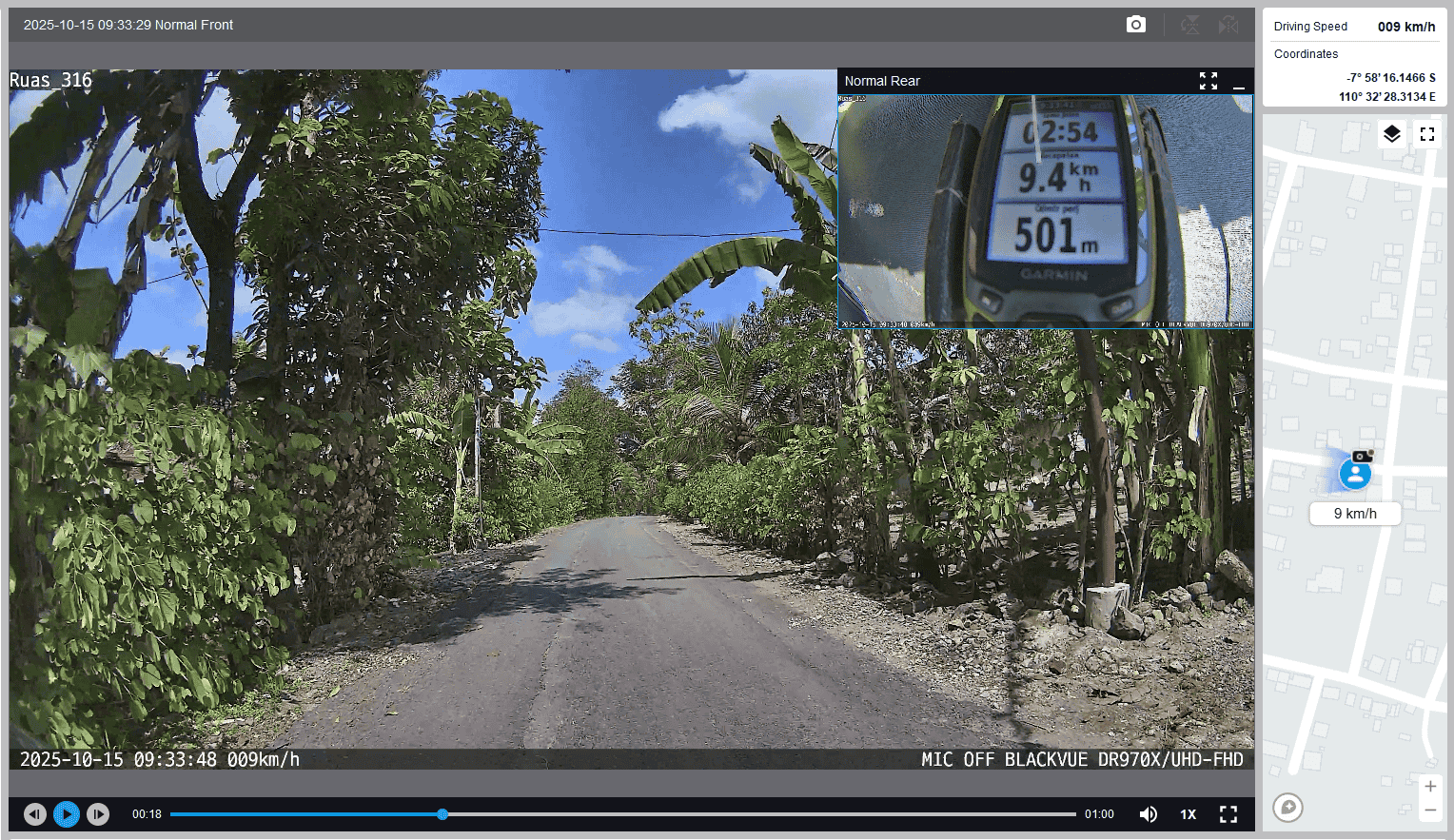This screenshot has height=840, width=1454.
Task: Flip the video vertically
Action: point(1189,25)
